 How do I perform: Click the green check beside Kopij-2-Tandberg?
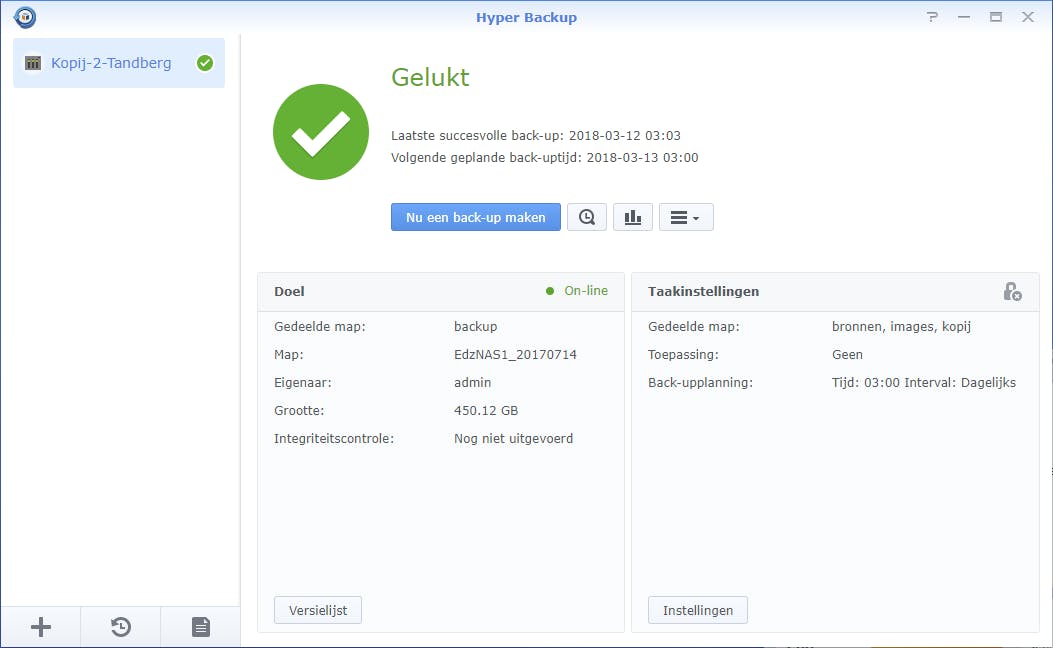click(x=205, y=62)
